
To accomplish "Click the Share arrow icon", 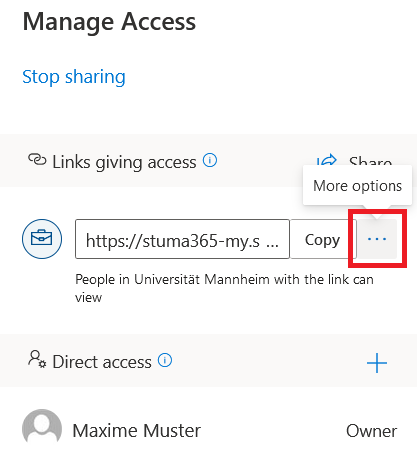I will click(326, 161).
